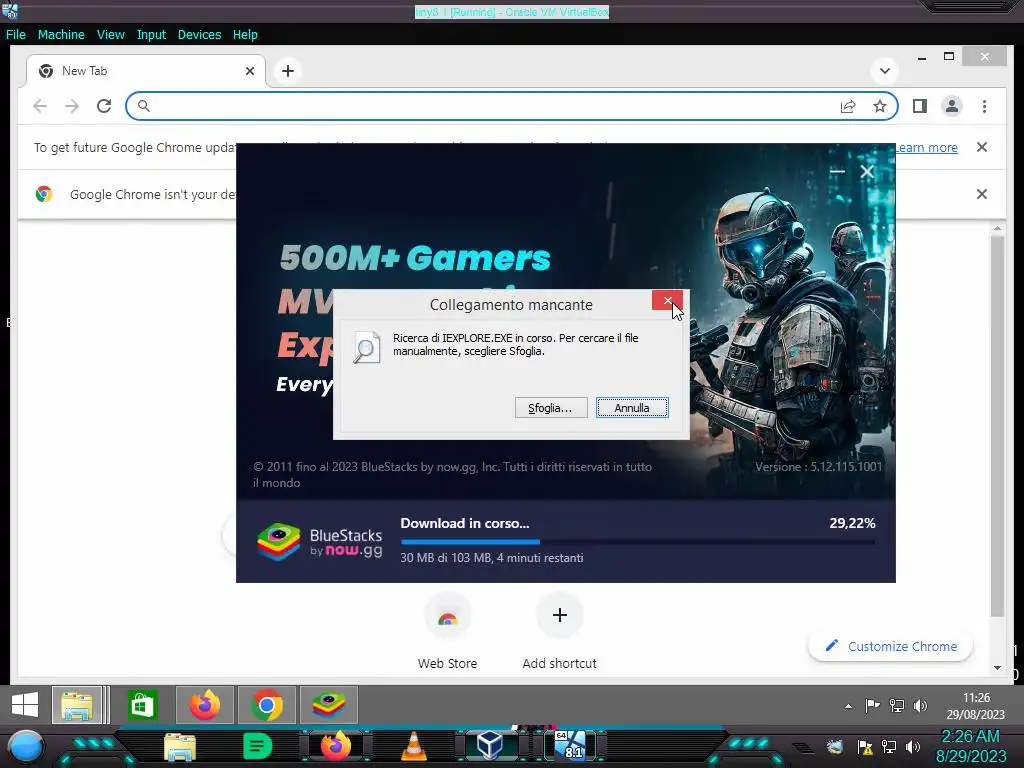Click Customize Chrome button

click(891, 646)
